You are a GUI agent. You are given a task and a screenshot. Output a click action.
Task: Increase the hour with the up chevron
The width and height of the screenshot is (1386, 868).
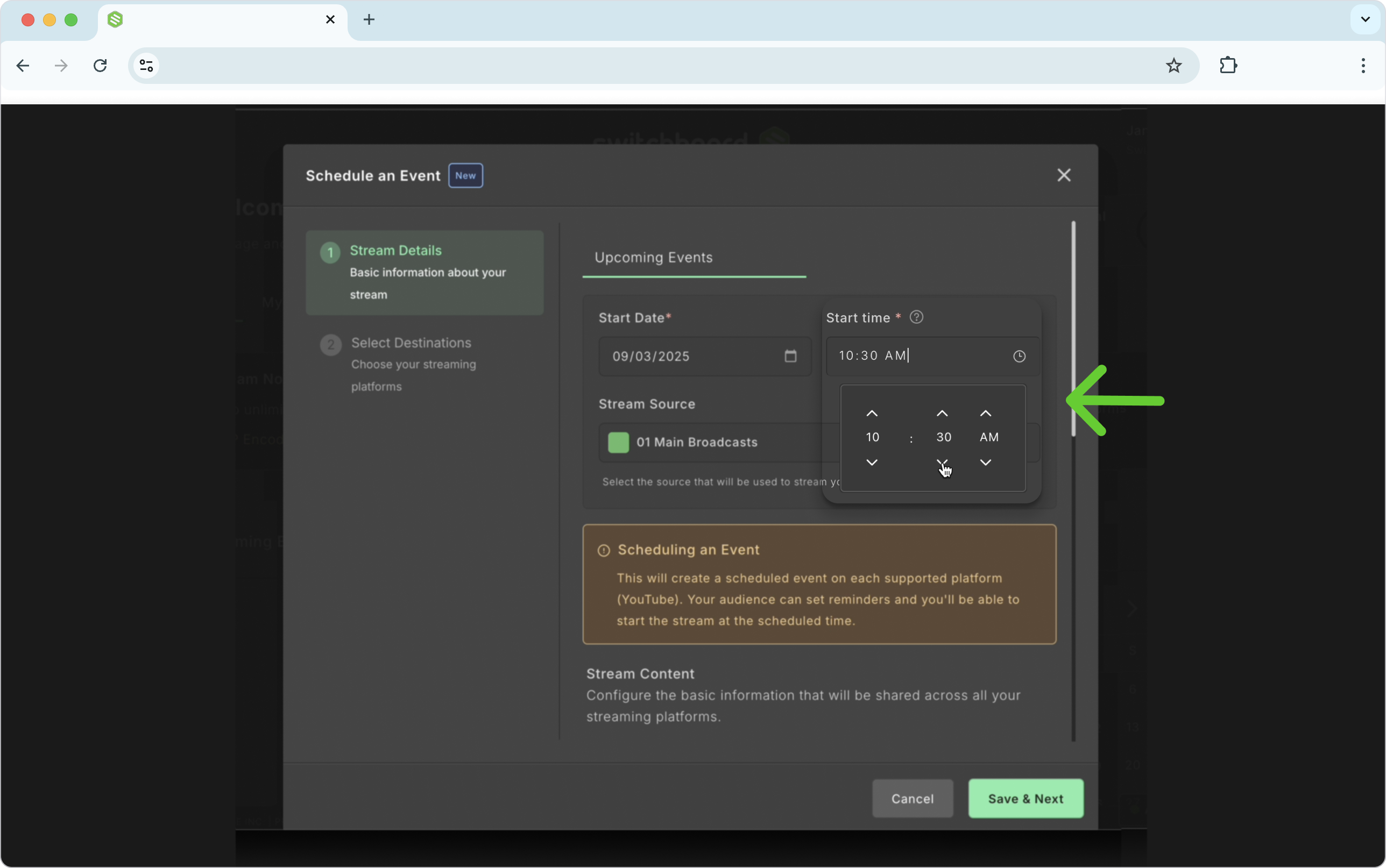pos(872,414)
